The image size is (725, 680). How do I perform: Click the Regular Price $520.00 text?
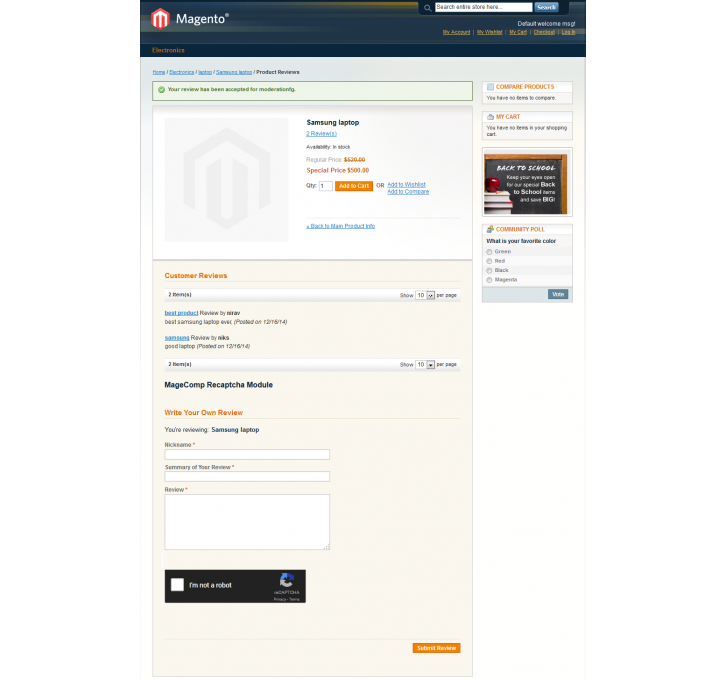[x=336, y=160]
